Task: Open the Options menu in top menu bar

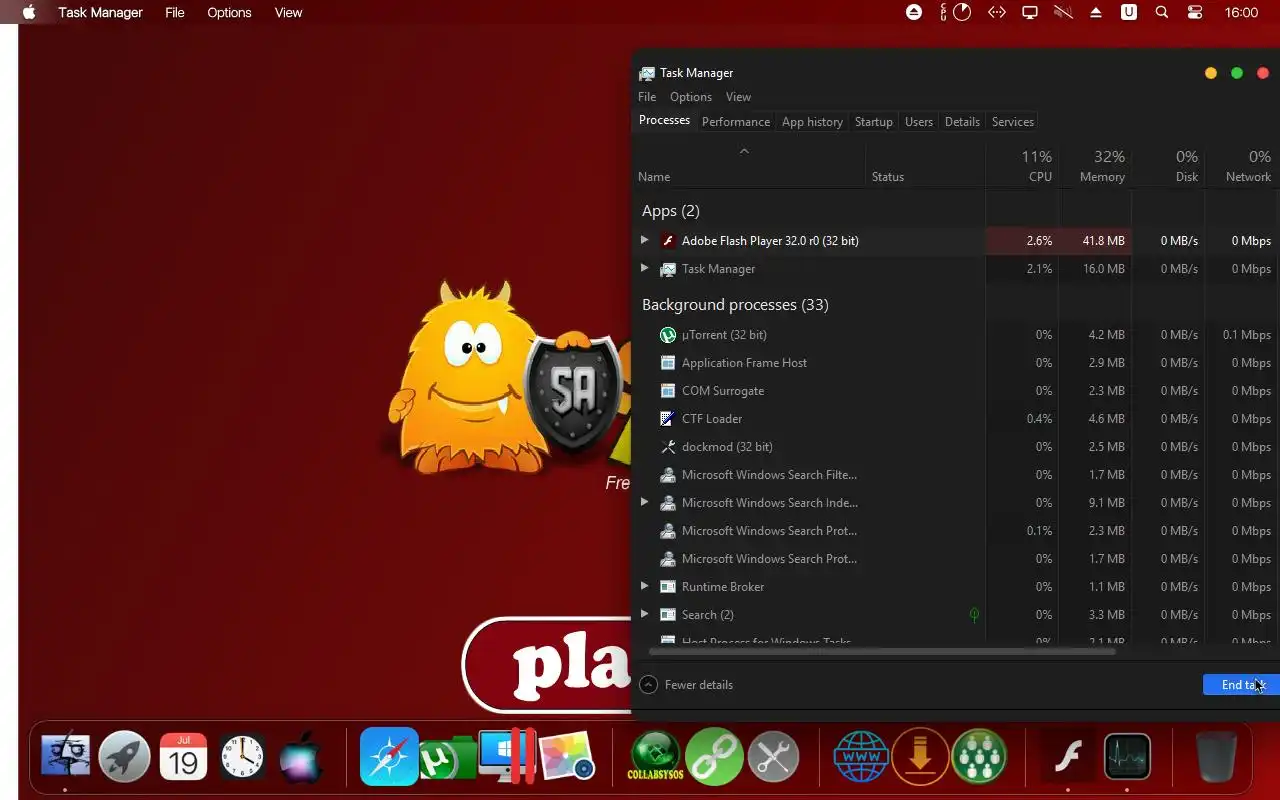Action: point(229,12)
